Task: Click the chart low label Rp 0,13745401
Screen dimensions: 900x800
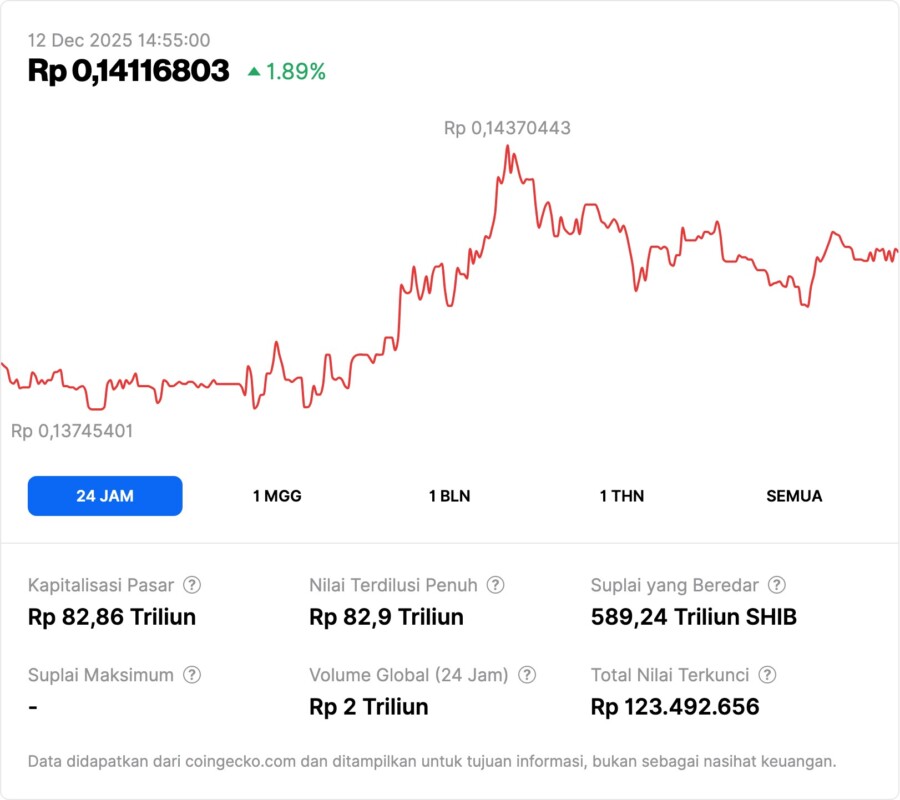Action: click(x=72, y=431)
